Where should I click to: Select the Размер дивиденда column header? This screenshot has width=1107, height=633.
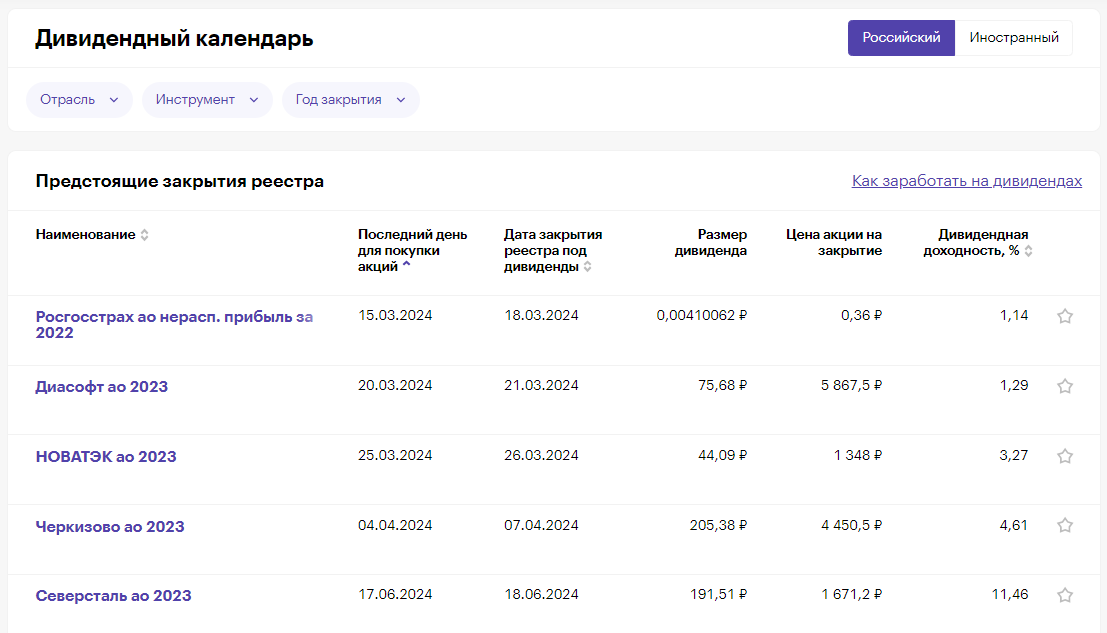coord(710,242)
